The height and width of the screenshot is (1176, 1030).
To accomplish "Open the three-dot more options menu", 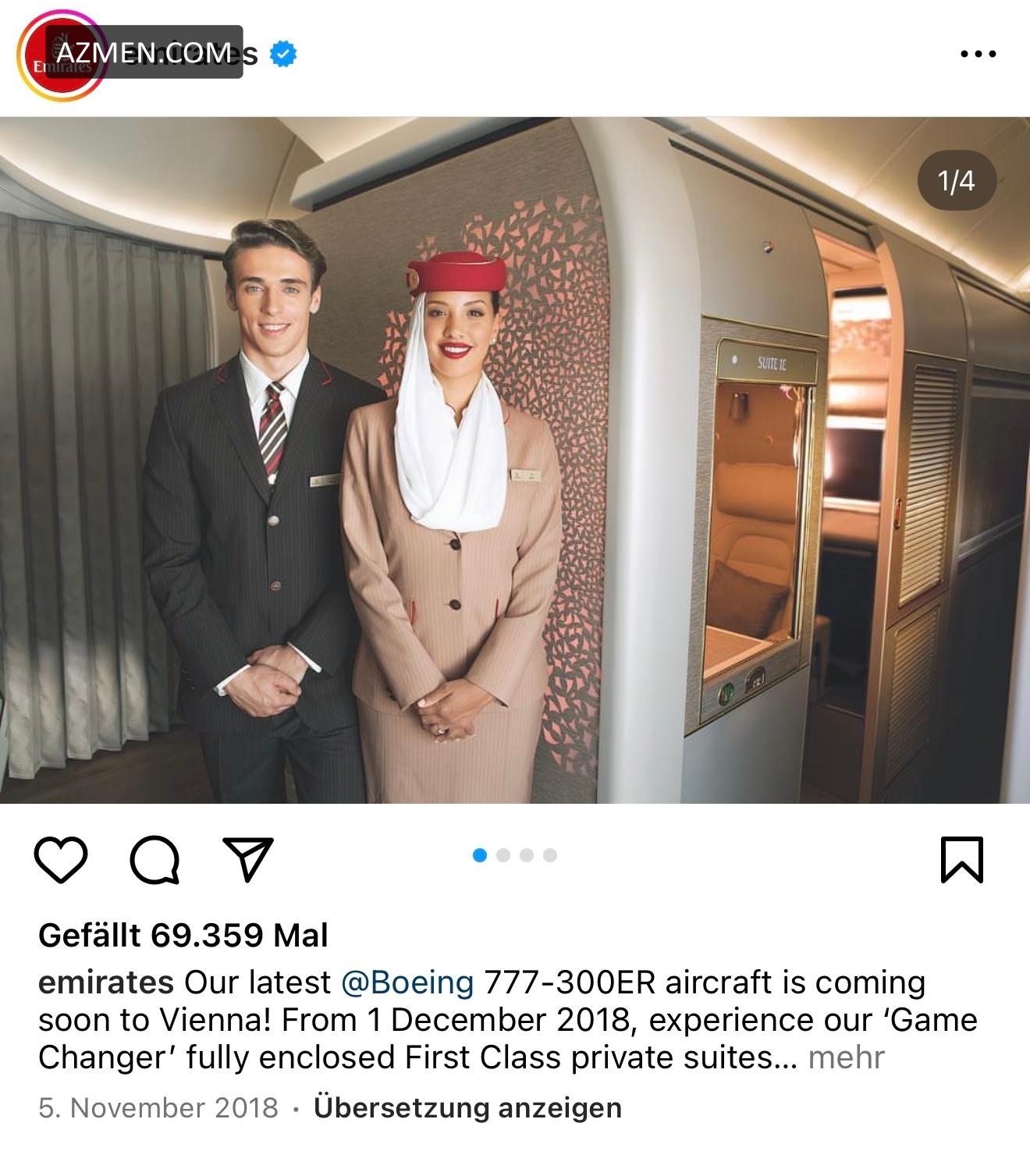I will pos(978,54).
